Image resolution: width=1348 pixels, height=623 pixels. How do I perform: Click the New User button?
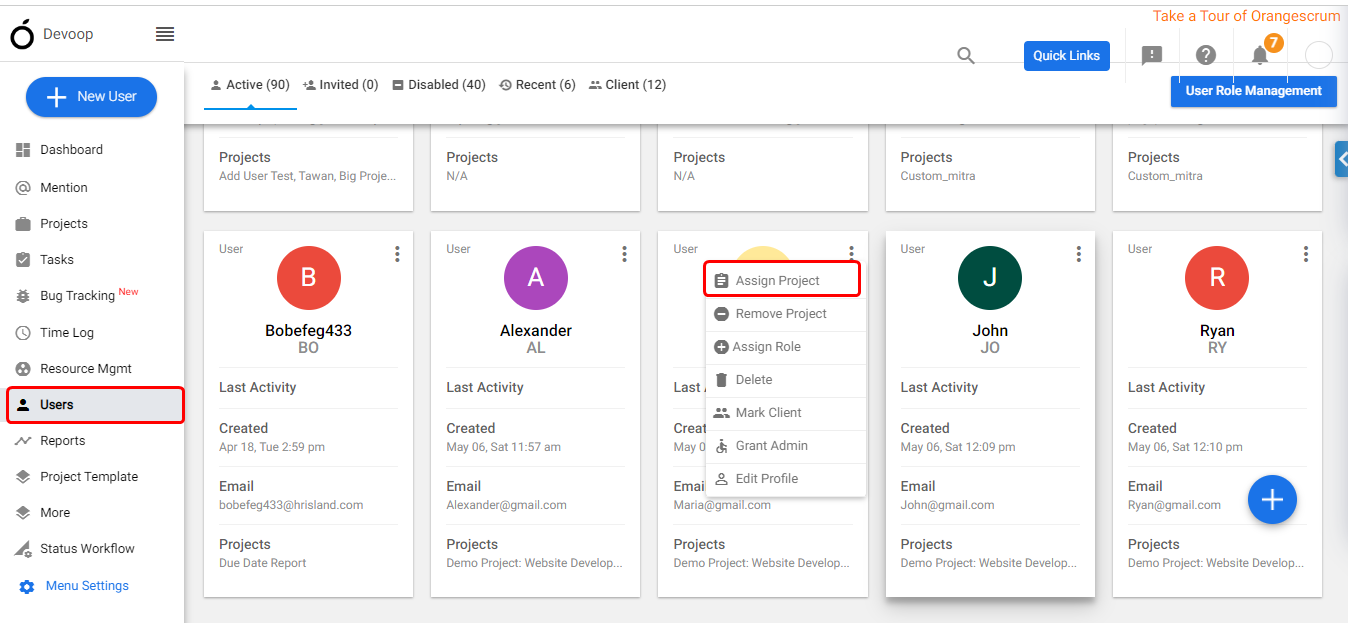91,97
